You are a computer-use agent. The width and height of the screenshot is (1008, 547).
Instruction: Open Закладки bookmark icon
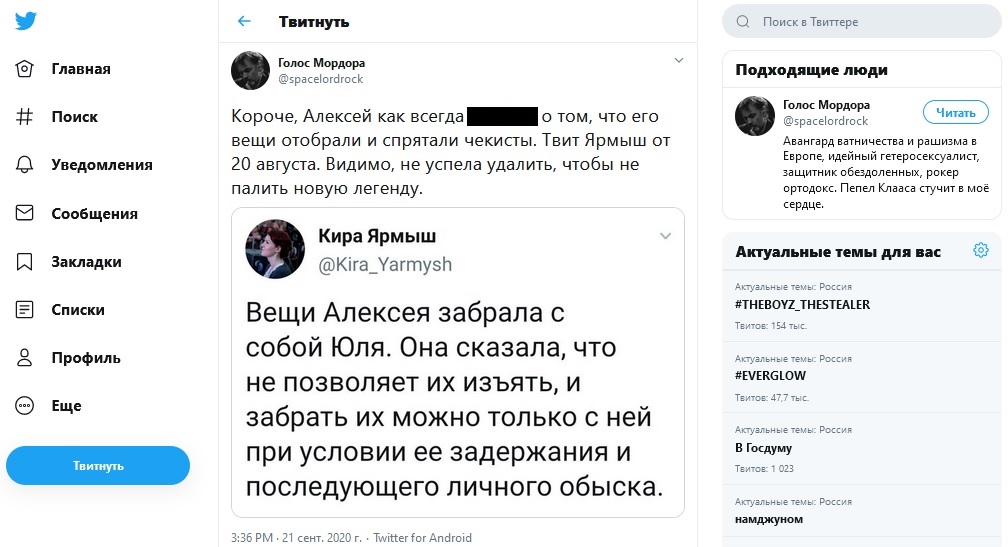pos(26,262)
